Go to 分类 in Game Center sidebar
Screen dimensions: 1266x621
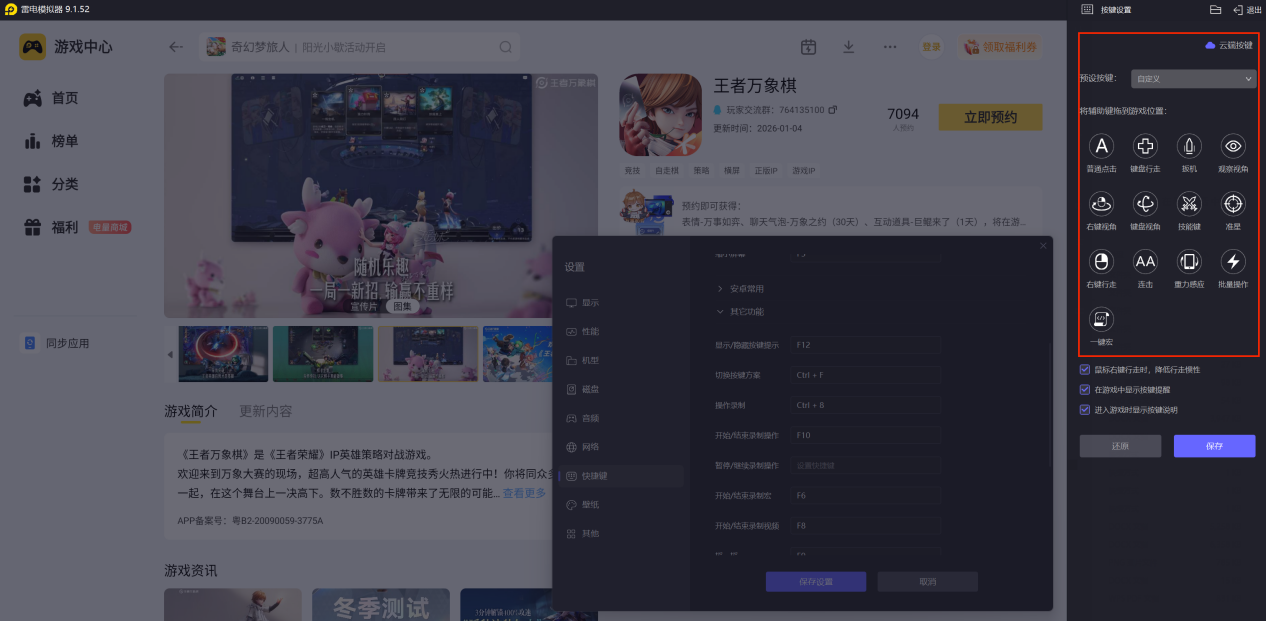tap(51, 184)
